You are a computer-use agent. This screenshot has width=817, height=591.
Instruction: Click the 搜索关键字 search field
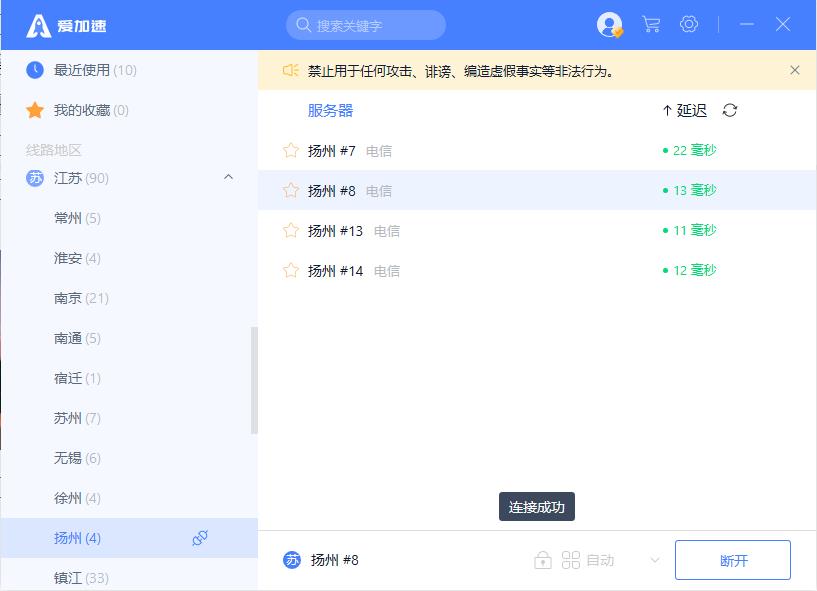[x=366, y=25]
